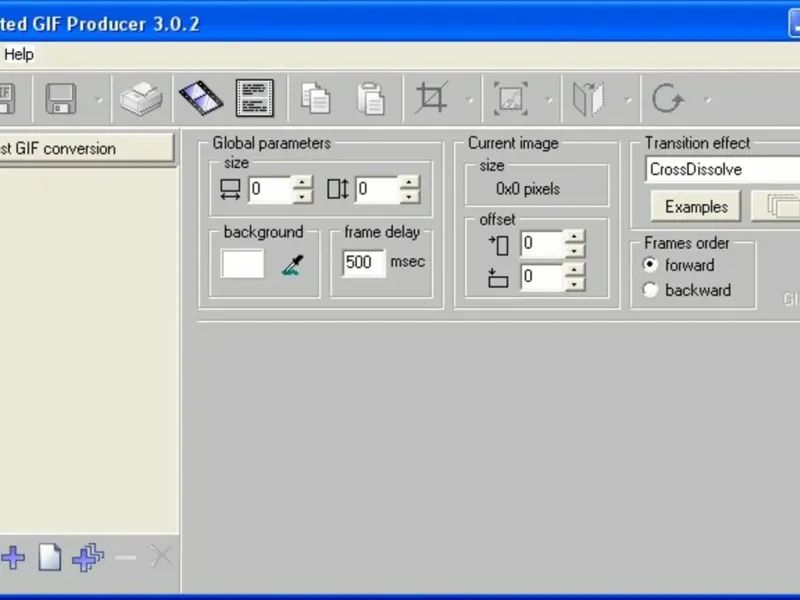
Task: Increase the vertical offset spinner
Action: (574, 270)
